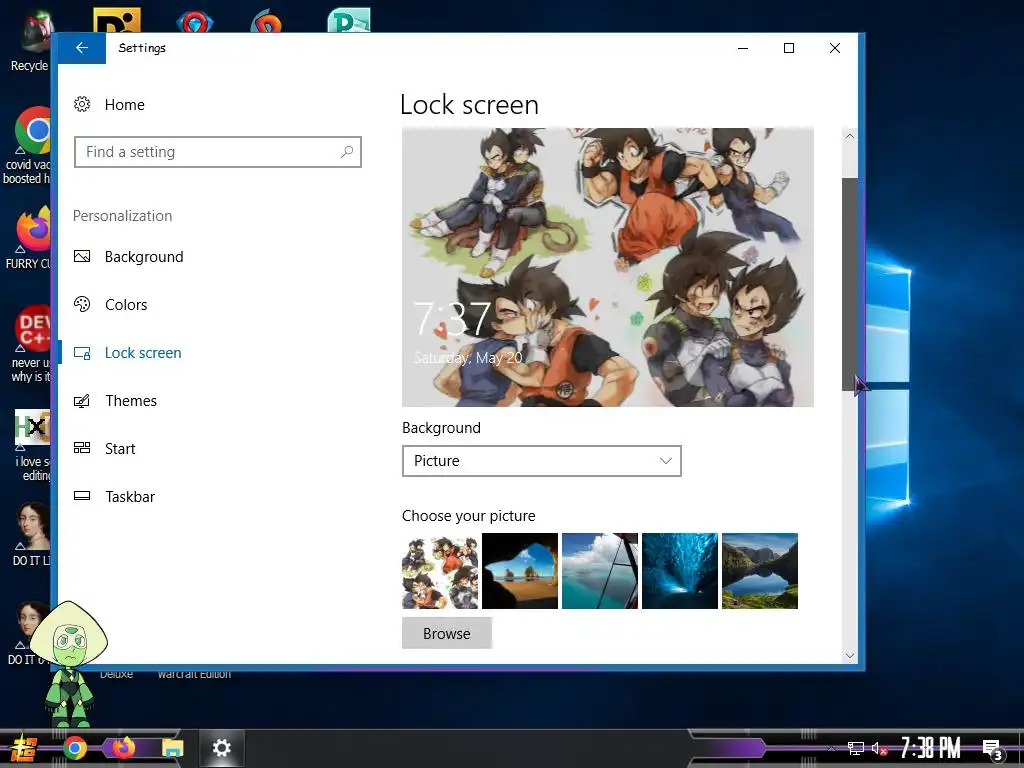Click the taskbar clock 7:38 PM
1024x768 pixels.
(x=931, y=748)
